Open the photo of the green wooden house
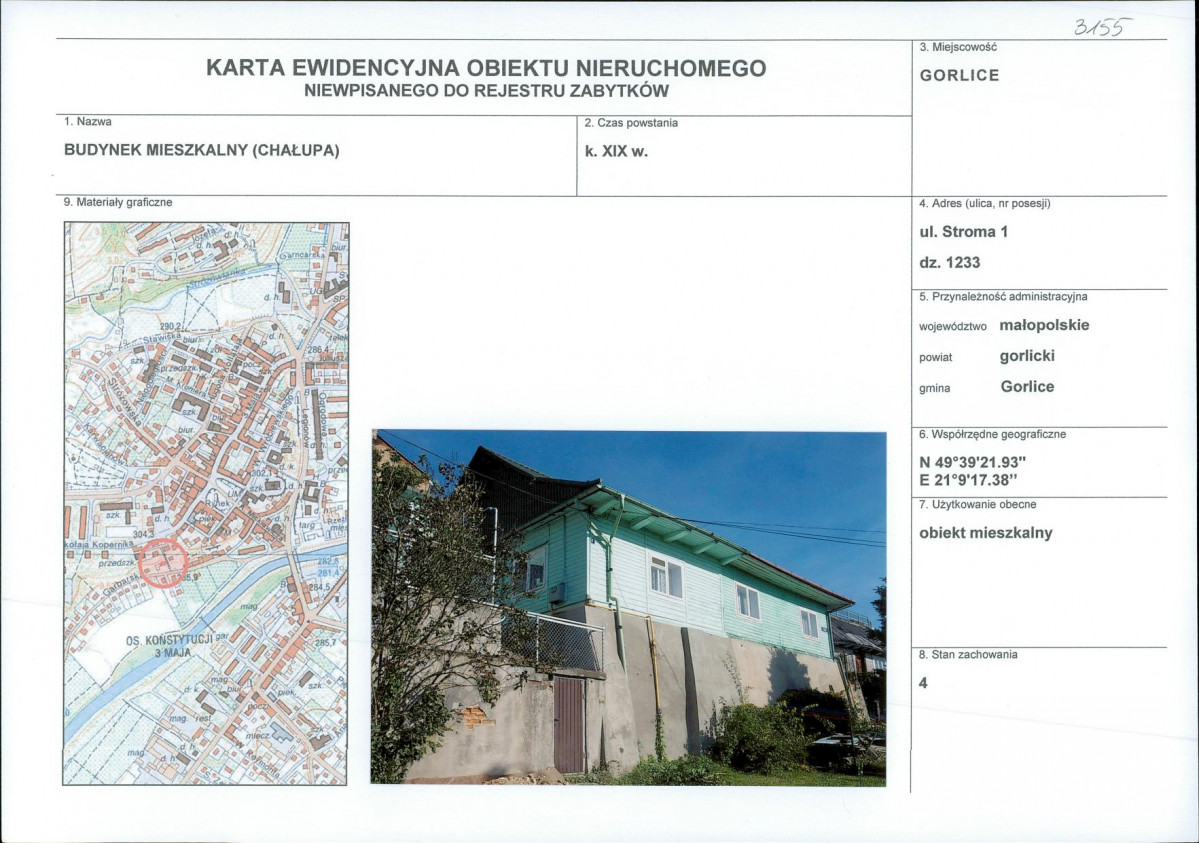Image resolution: width=1199 pixels, height=843 pixels. pyautogui.click(x=629, y=607)
